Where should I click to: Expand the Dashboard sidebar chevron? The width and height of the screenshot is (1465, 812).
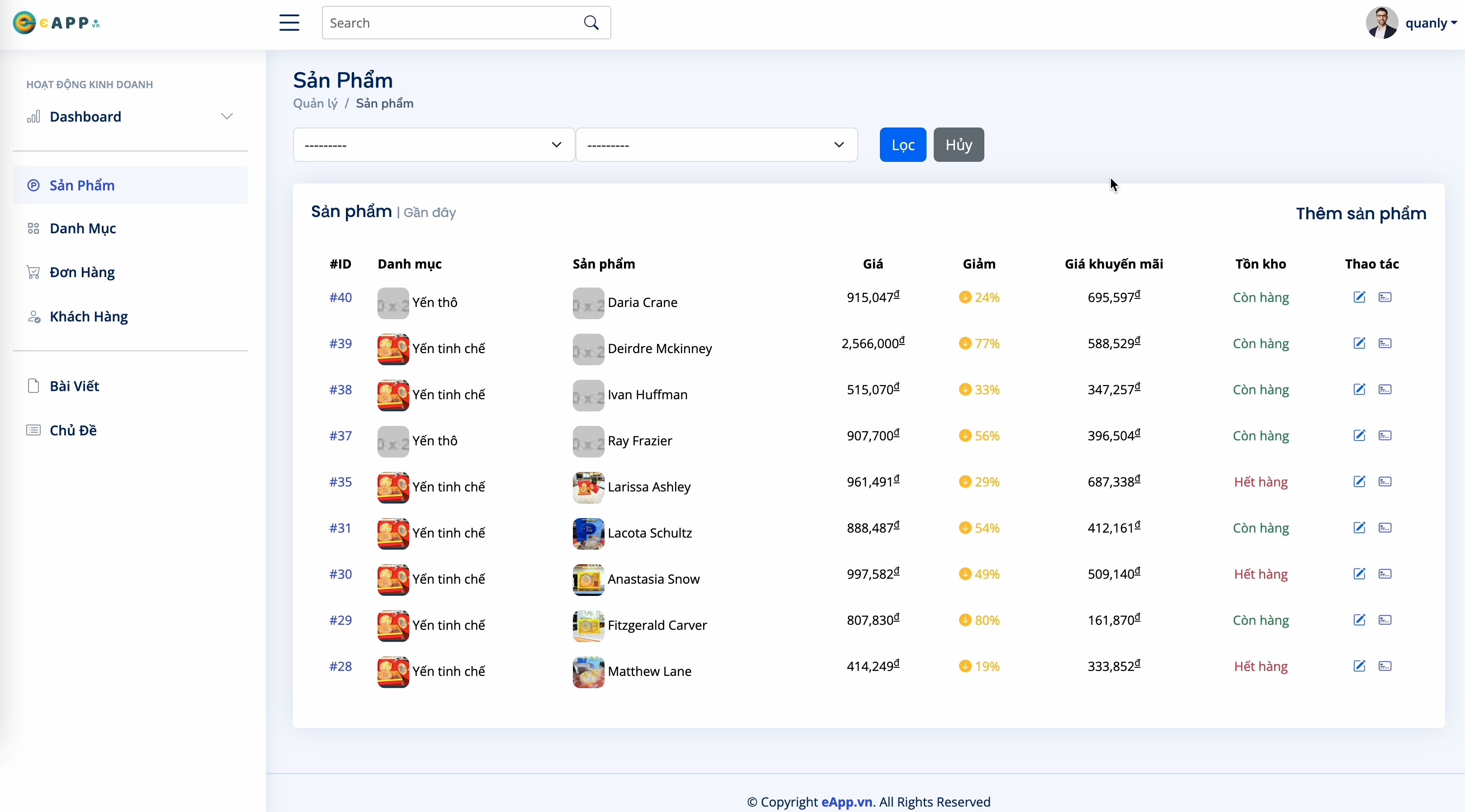click(x=227, y=117)
